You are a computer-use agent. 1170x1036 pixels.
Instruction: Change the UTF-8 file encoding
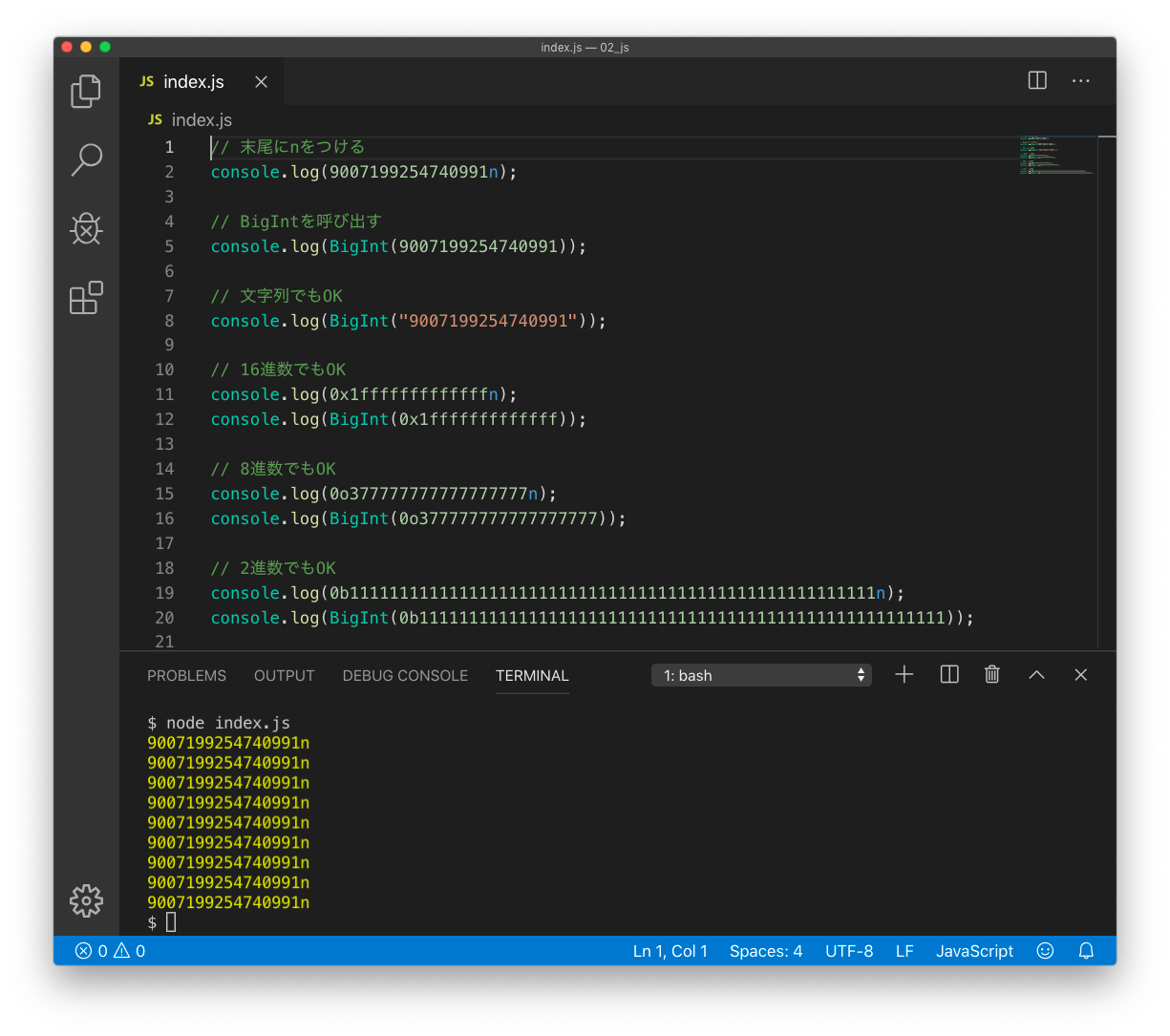pos(849,951)
